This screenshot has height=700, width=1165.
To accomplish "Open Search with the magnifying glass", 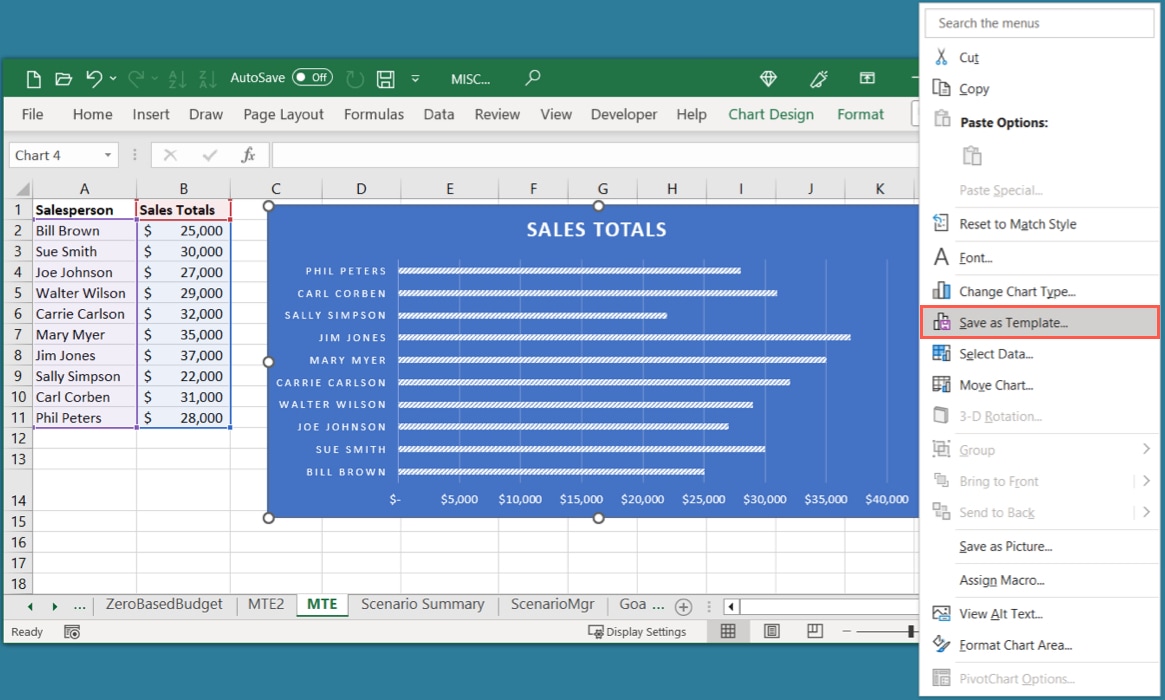I will tap(532, 78).
